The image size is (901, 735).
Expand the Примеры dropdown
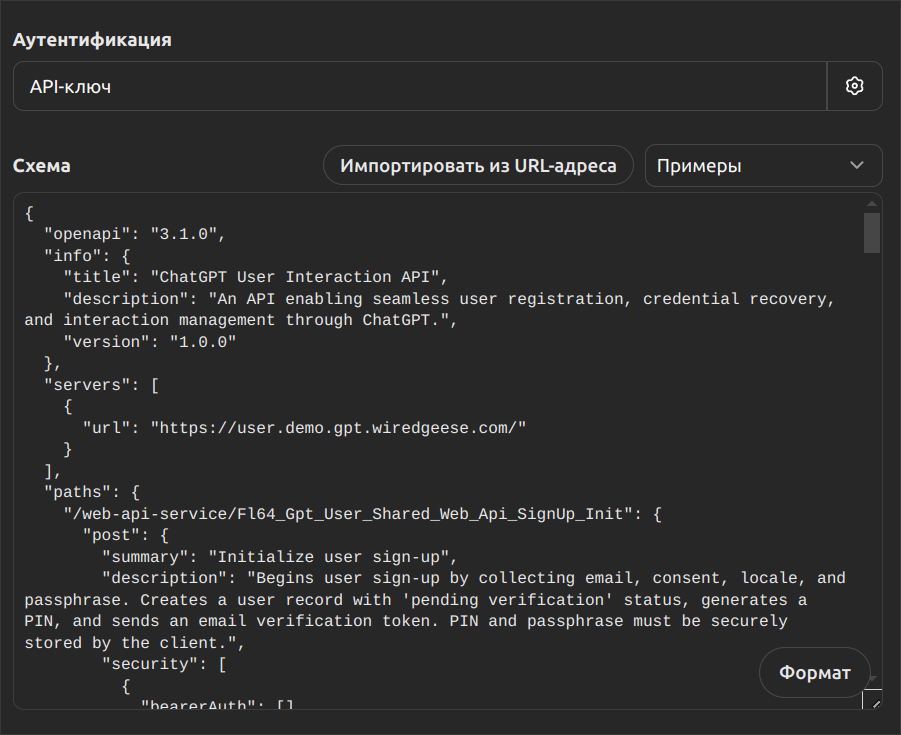click(763, 165)
